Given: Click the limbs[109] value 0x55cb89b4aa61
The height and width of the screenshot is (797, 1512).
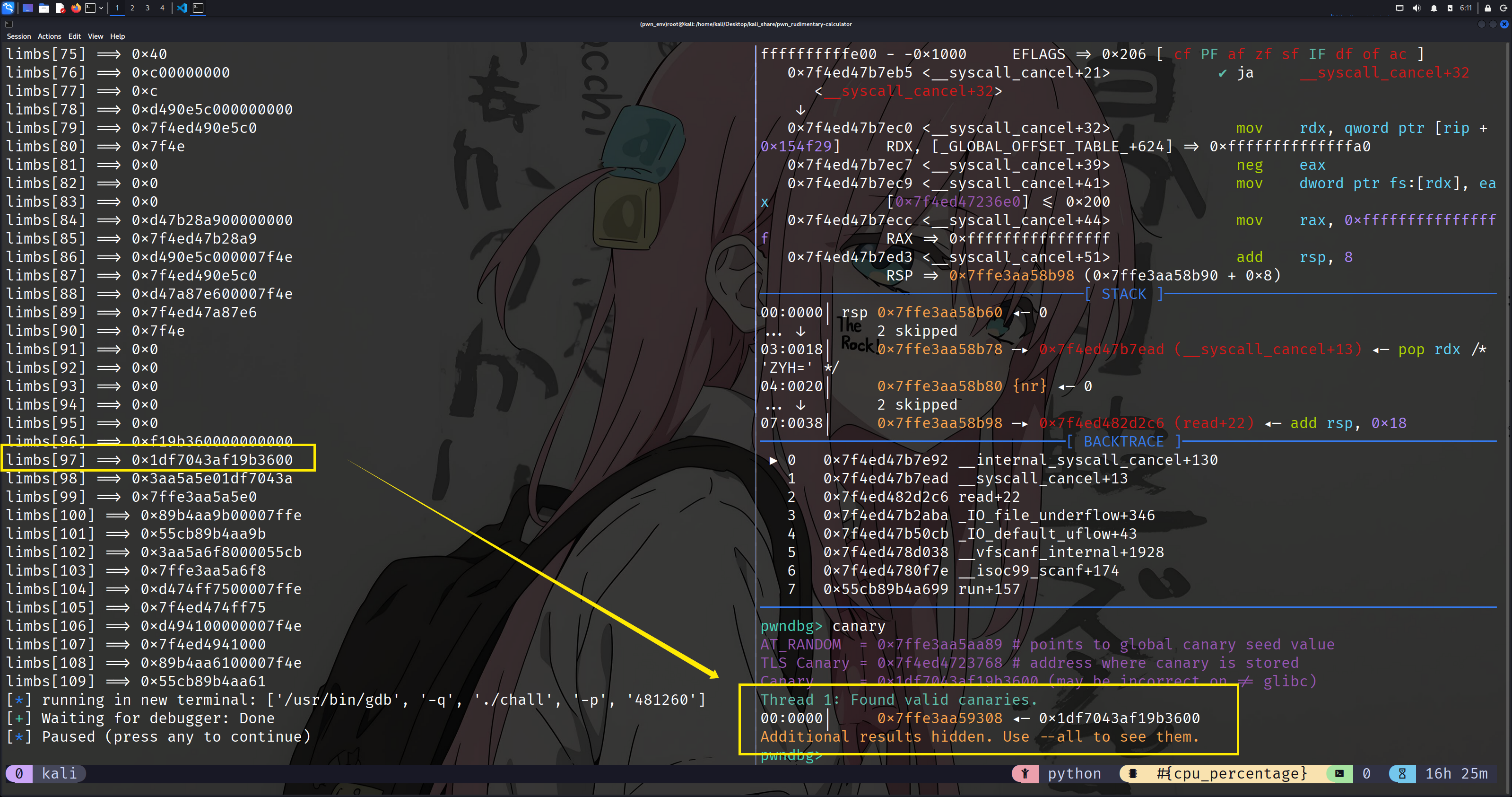Looking at the screenshot, I should click(203, 681).
